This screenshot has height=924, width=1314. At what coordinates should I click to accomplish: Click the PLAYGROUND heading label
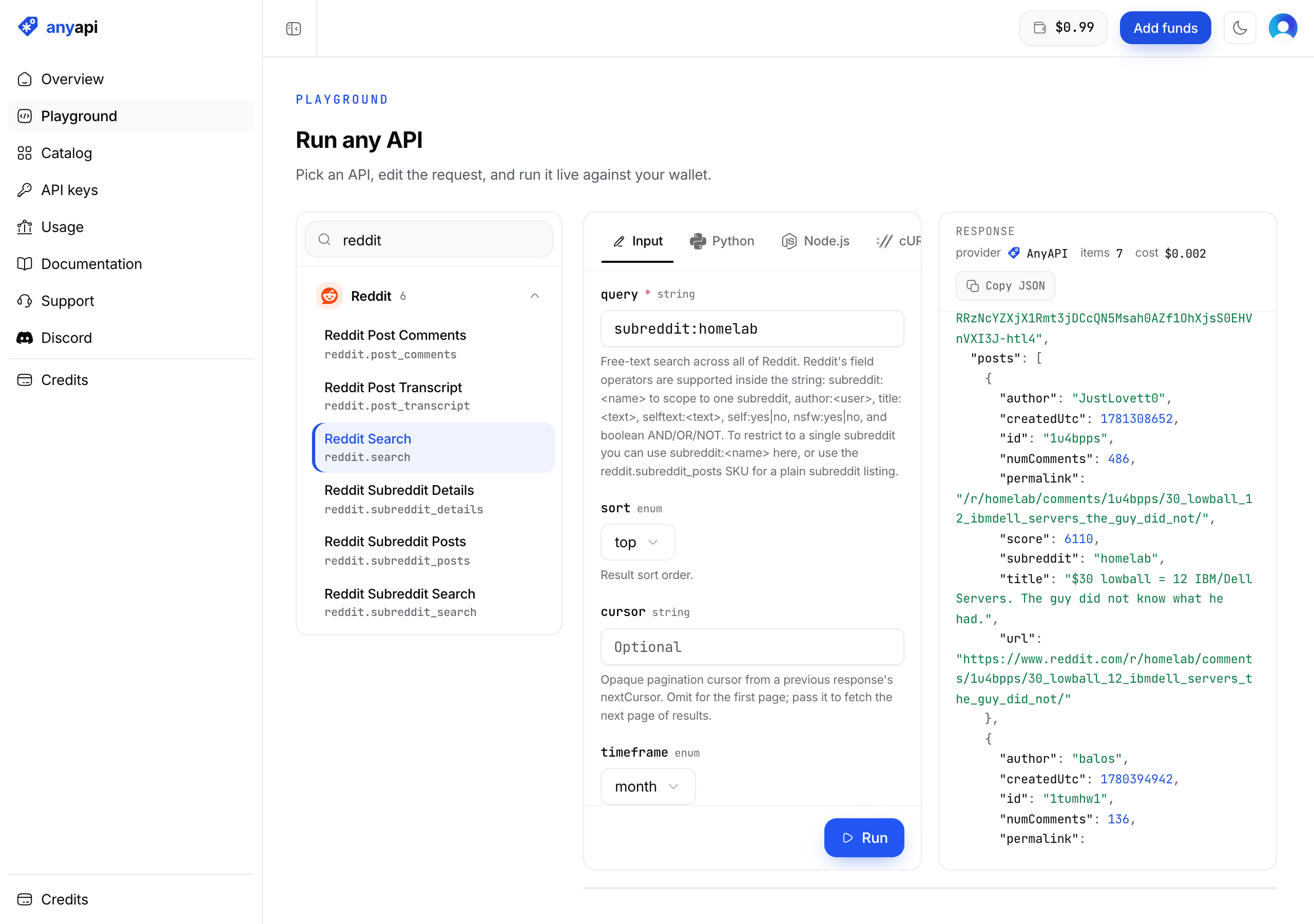pos(342,100)
